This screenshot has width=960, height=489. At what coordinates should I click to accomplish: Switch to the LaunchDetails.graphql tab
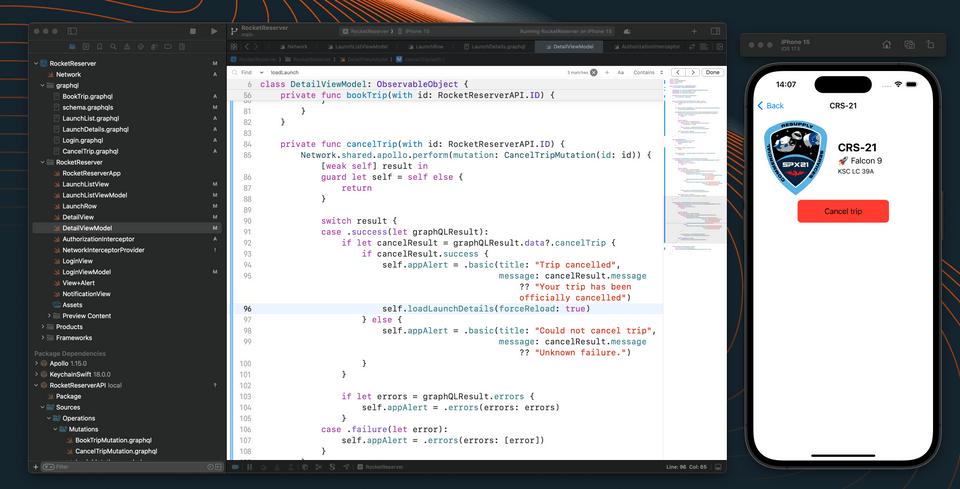493,47
